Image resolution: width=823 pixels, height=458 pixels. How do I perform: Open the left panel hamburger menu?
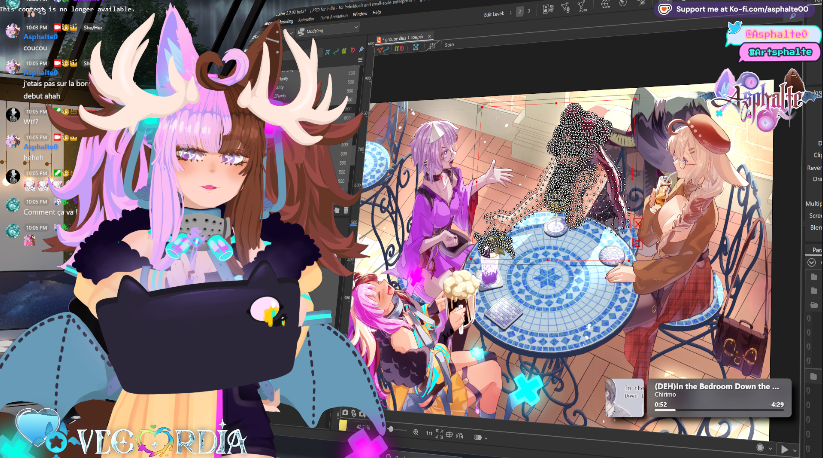(x=360, y=60)
